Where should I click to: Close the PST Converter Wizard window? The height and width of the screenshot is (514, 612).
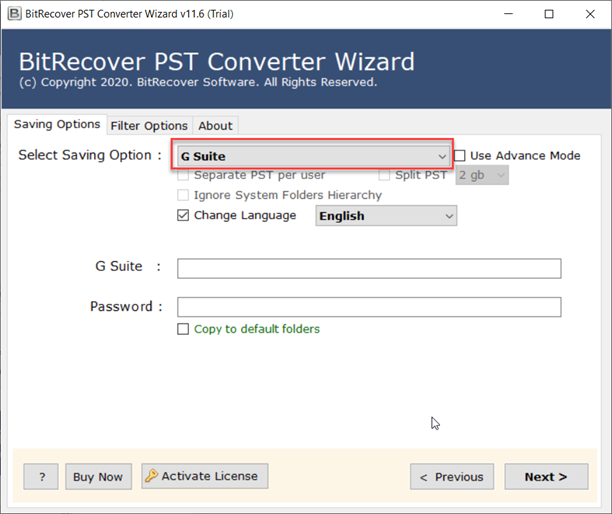coord(590,14)
